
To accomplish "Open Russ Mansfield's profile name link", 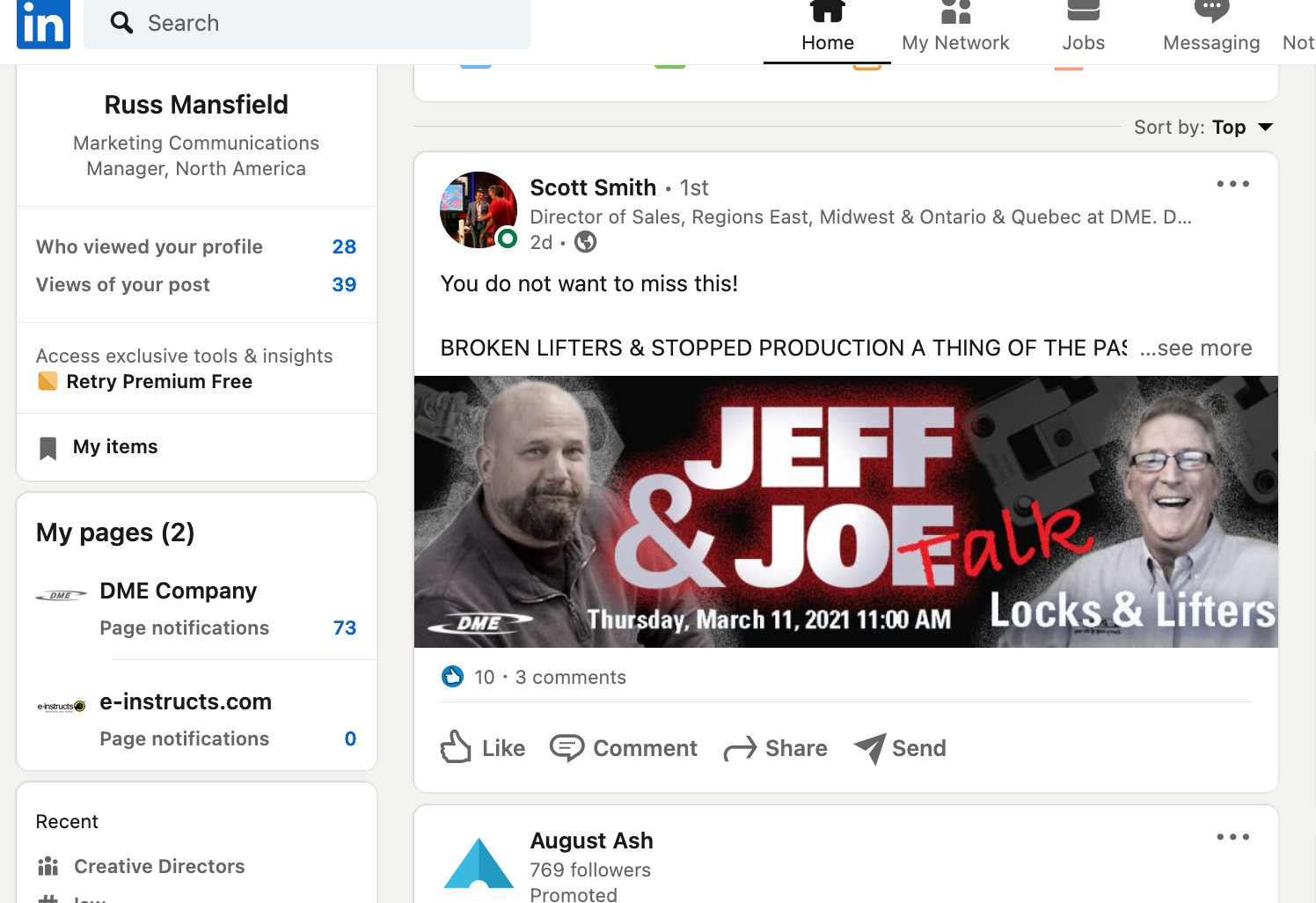I will (196, 105).
